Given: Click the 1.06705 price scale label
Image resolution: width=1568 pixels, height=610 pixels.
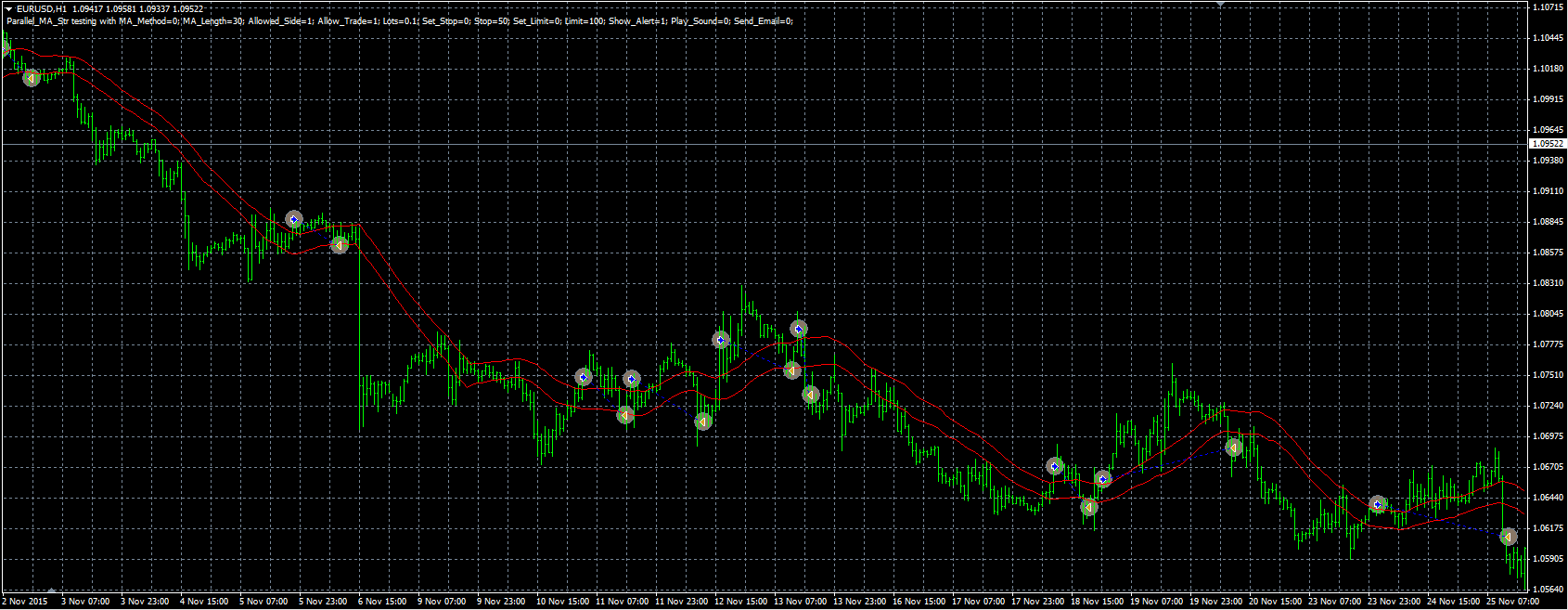Looking at the screenshot, I should 1547,467.
